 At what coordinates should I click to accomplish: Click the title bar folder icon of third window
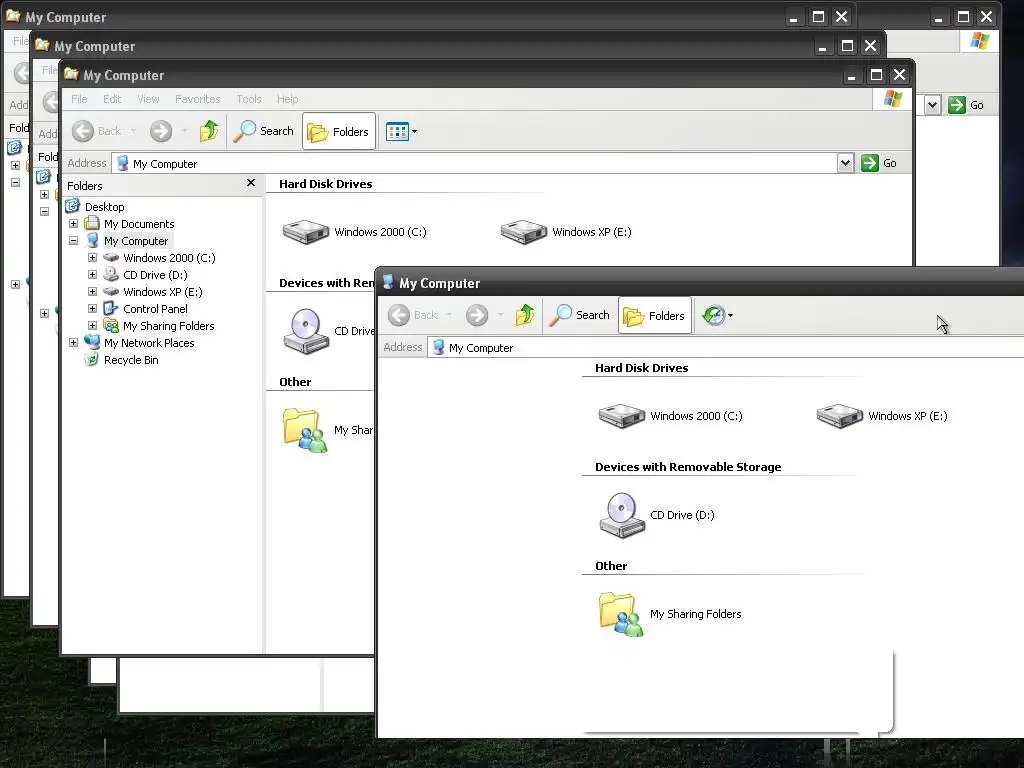[72, 74]
